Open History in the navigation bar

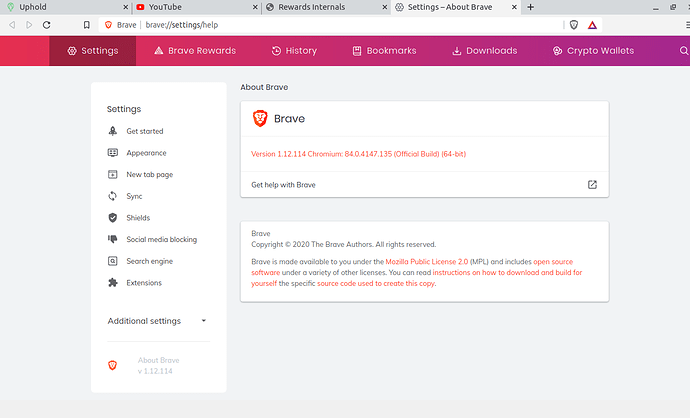(294, 51)
